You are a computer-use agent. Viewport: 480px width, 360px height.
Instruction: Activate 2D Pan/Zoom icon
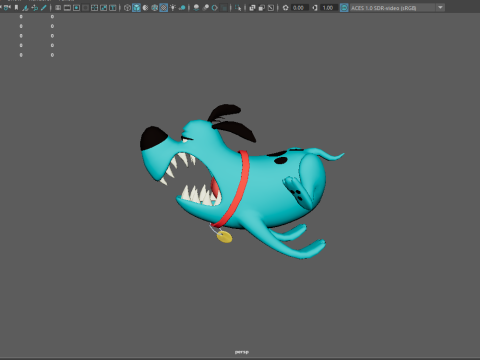[34, 8]
